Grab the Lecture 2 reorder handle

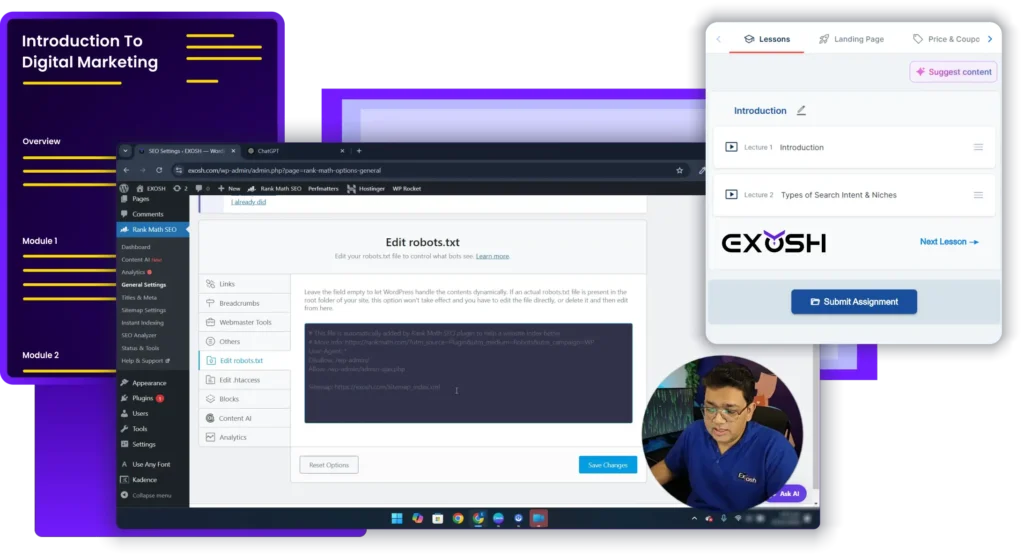click(x=978, y=195)
